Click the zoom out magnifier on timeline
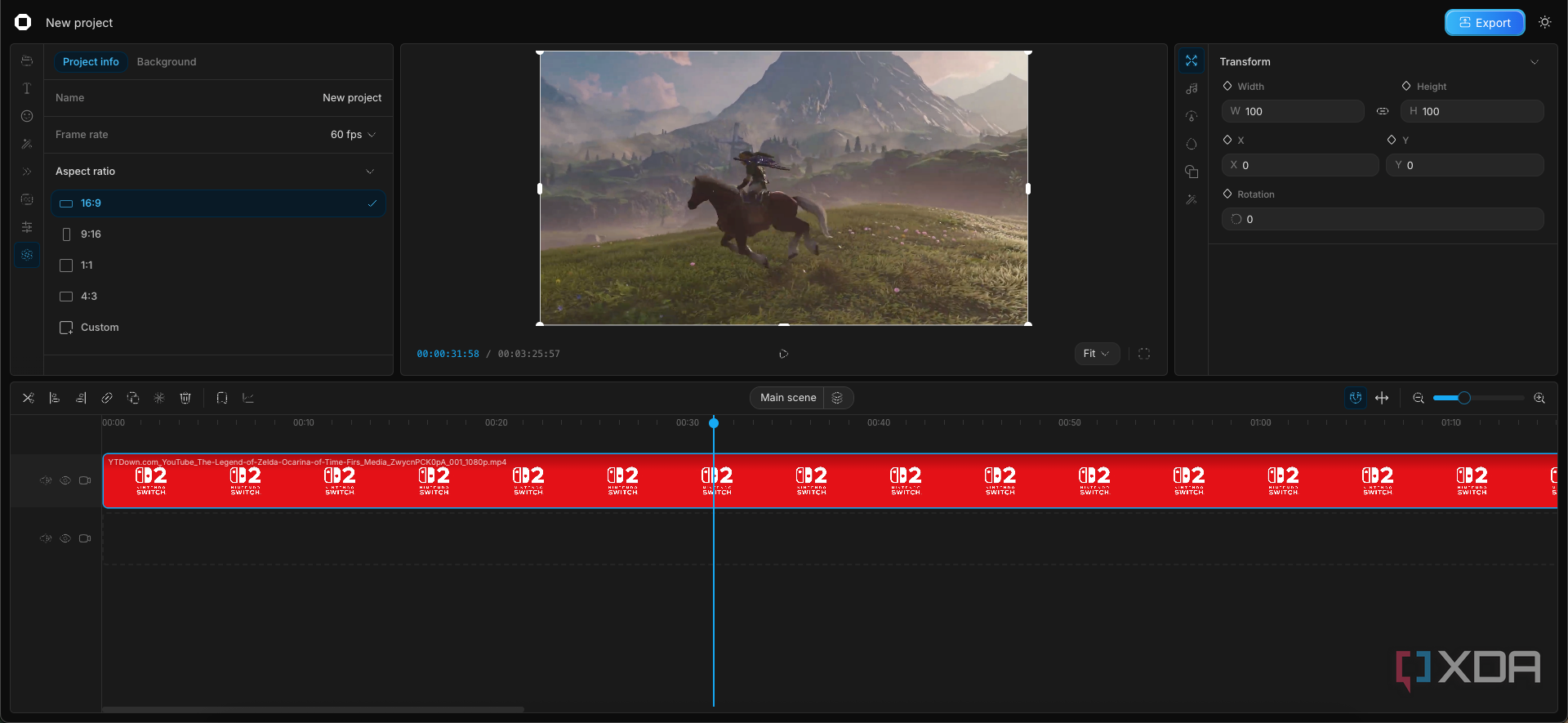The height and width of the screenshot is (723, 1568). 1419,398
